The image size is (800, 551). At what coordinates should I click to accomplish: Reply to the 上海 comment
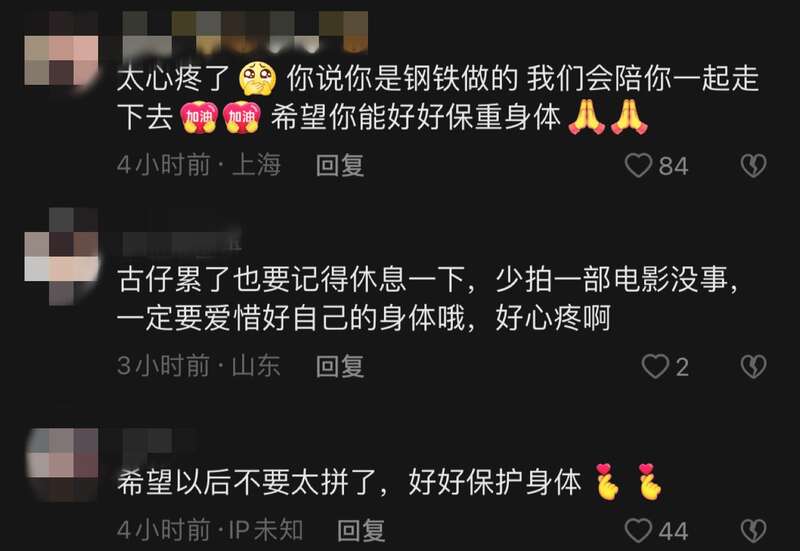340,165
